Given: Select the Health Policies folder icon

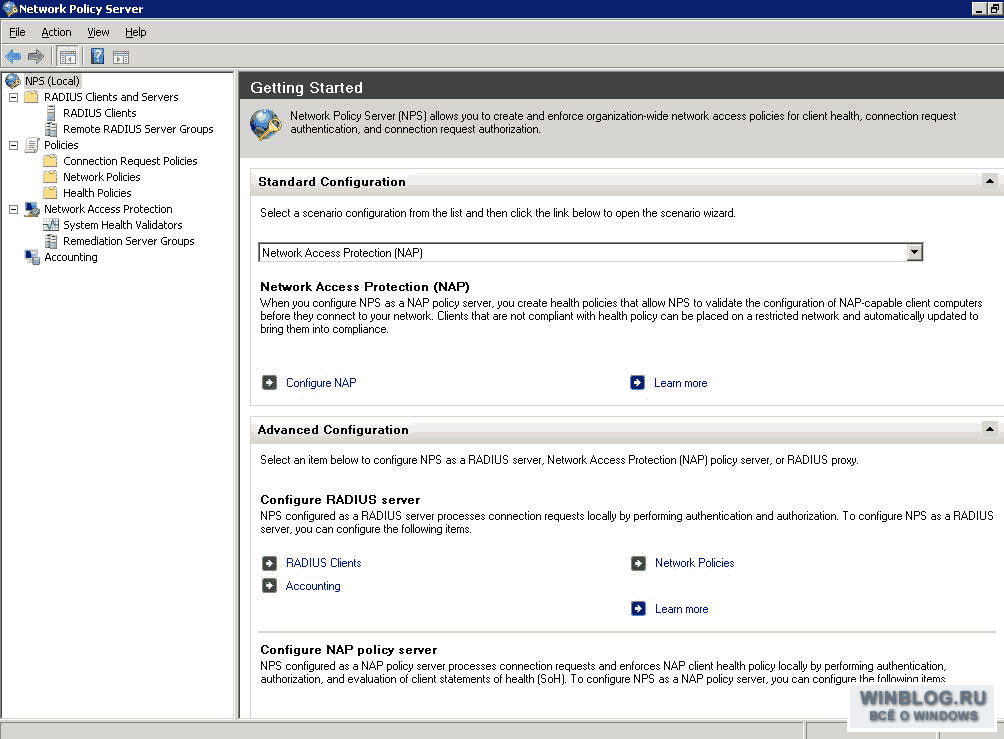Looking at the screenshot, I should (51, 193).
